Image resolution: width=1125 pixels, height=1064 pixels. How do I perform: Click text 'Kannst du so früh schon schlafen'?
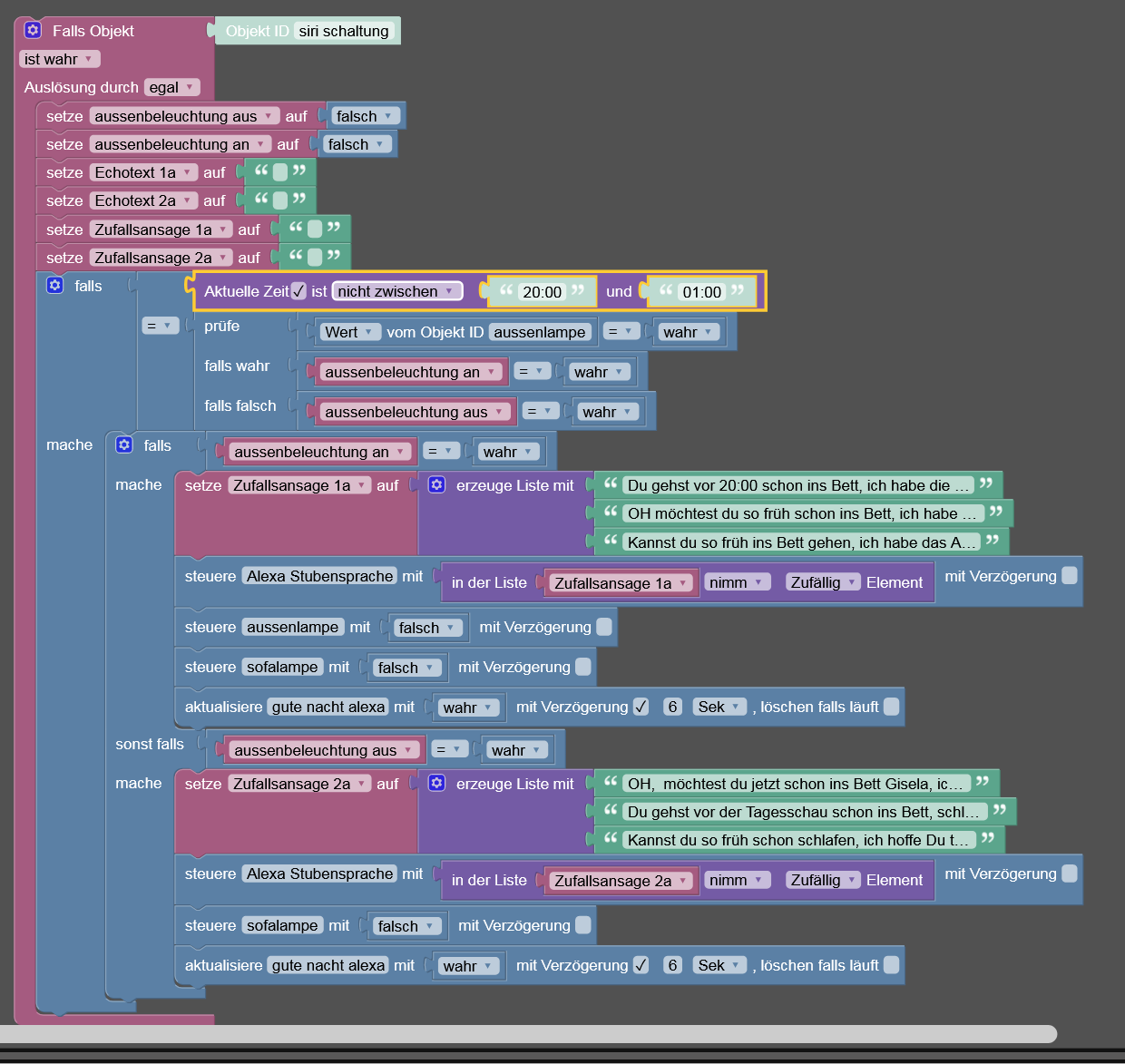click(799, 840)
